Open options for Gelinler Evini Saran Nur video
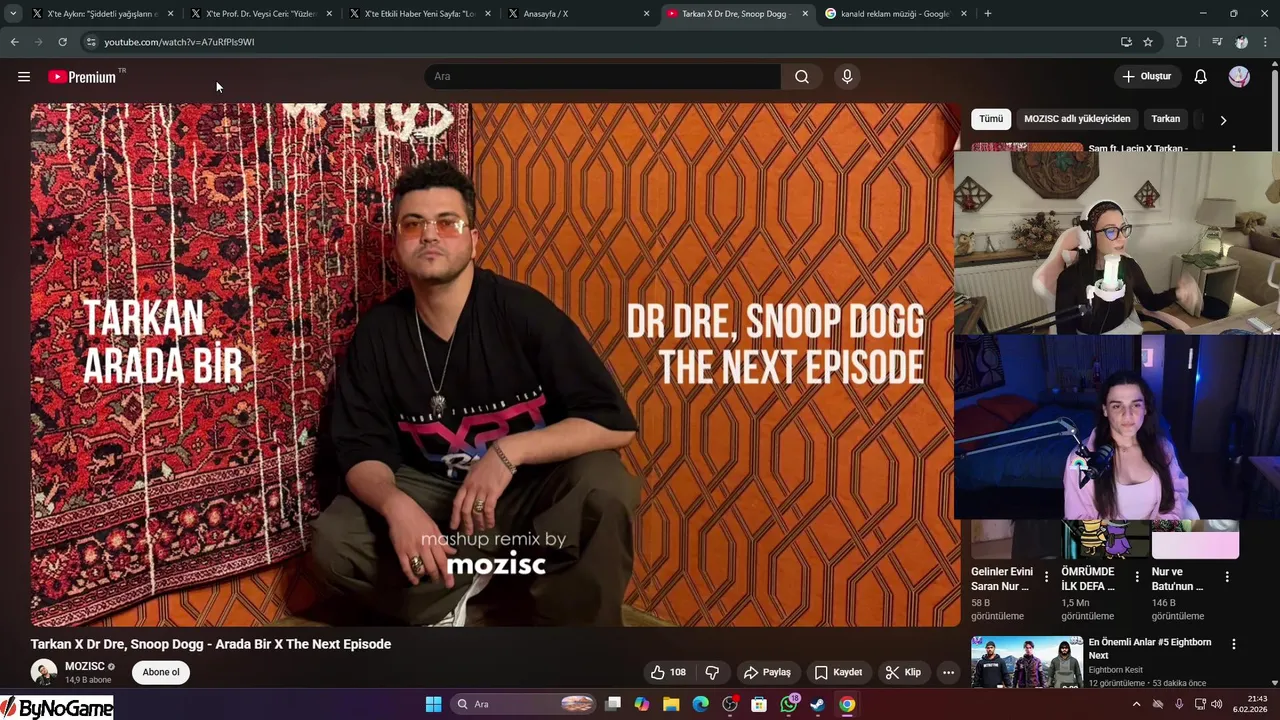 point(1047,577)
